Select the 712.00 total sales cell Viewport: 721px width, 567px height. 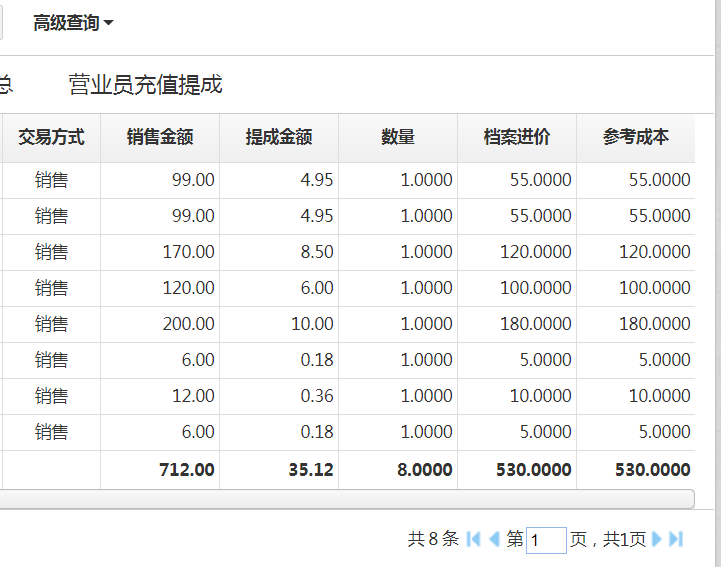[187, 469]
